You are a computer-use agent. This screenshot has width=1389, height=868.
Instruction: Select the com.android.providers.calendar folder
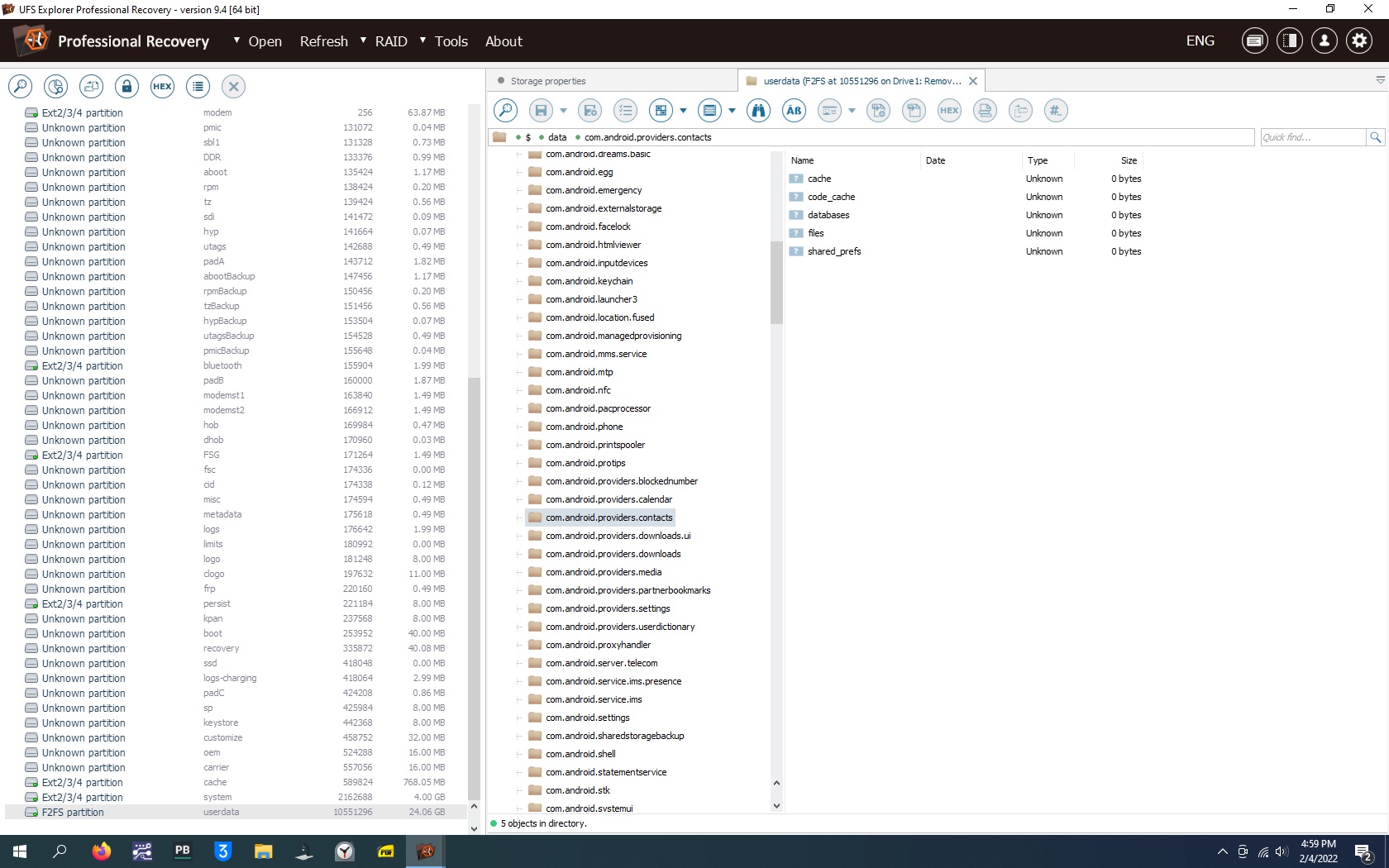tap(609, 499)
